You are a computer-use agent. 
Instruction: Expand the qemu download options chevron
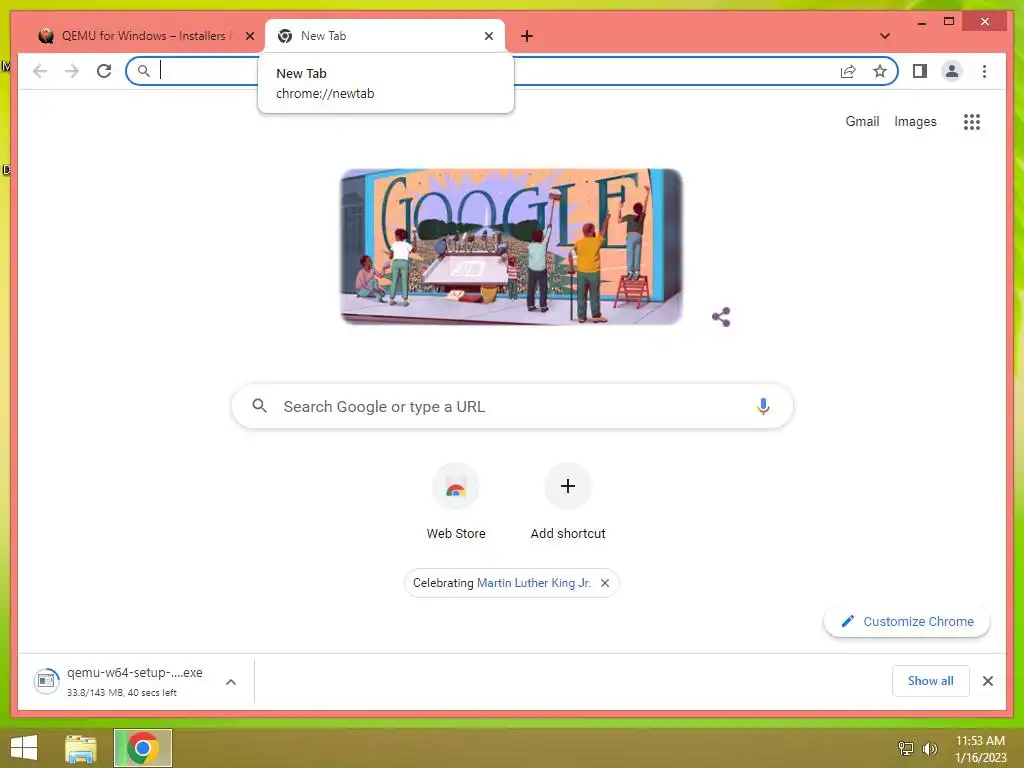(x=231, y=682)
